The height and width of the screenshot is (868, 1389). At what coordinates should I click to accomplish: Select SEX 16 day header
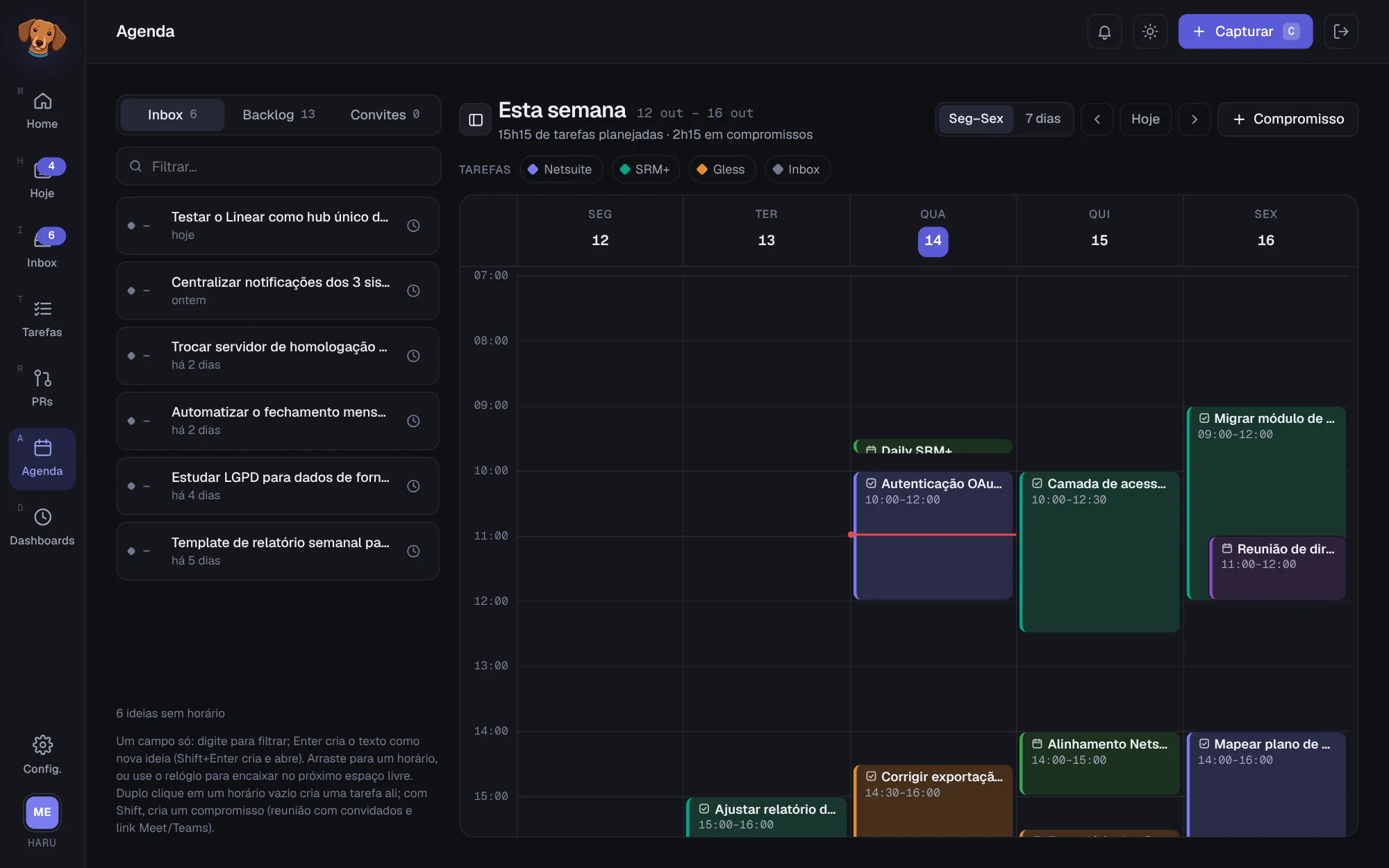pyautogui.click(x=1265, y=231)
